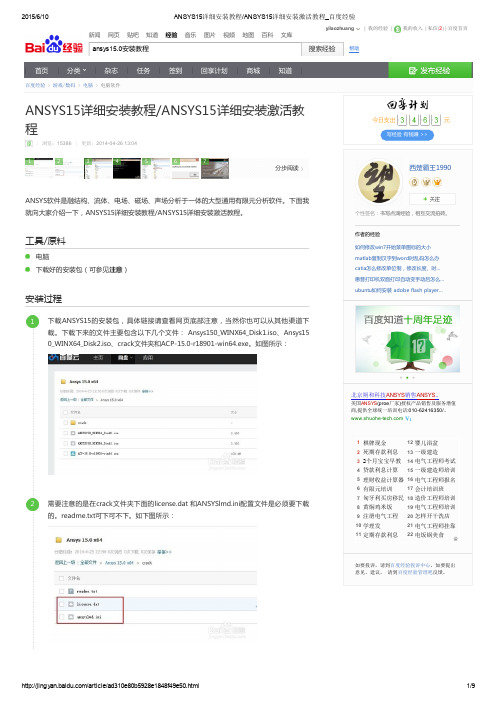Open the 百度首页 link at top right
Image resolution: width=497 pixels, height=703 pixels.
[458, 28]
